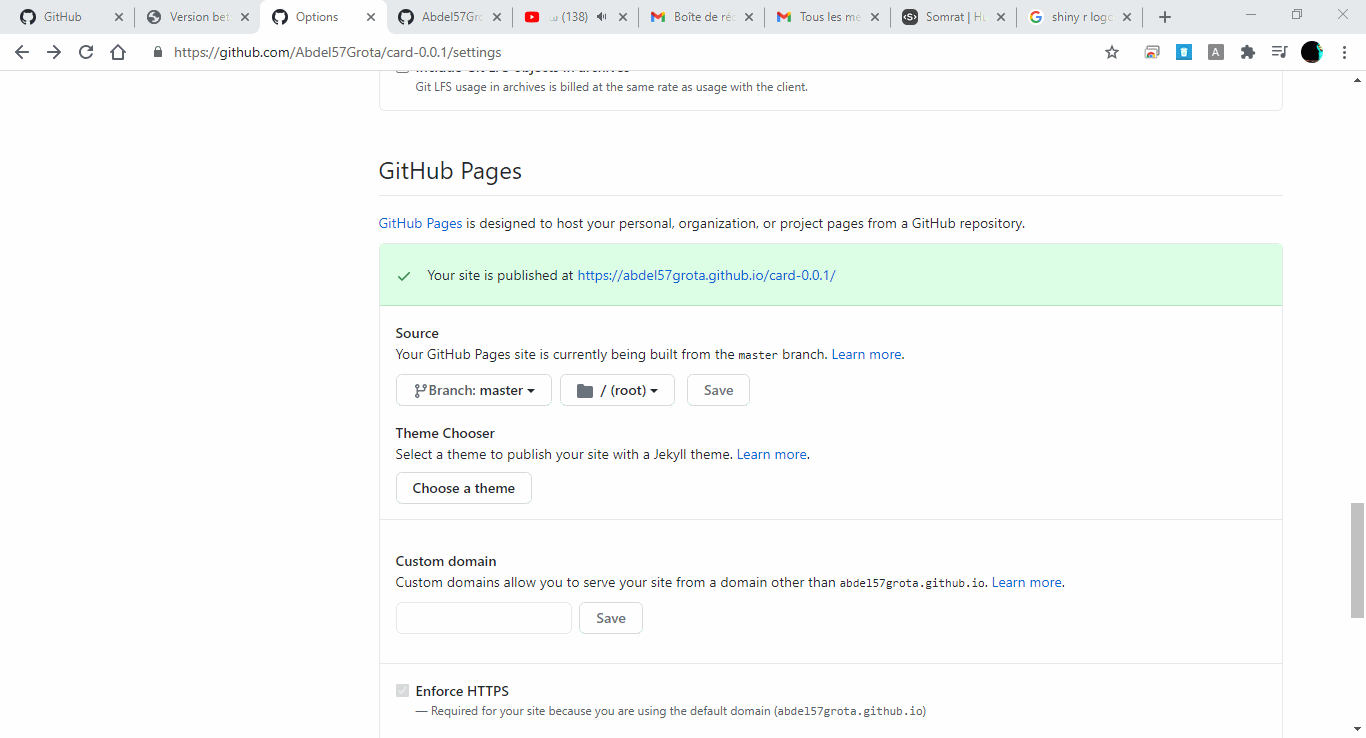The width and height of the screenshot is (1366, 738).
Task: Open the Branch: master dropdown
Action: pyautogui.click(x=474, y=390)
